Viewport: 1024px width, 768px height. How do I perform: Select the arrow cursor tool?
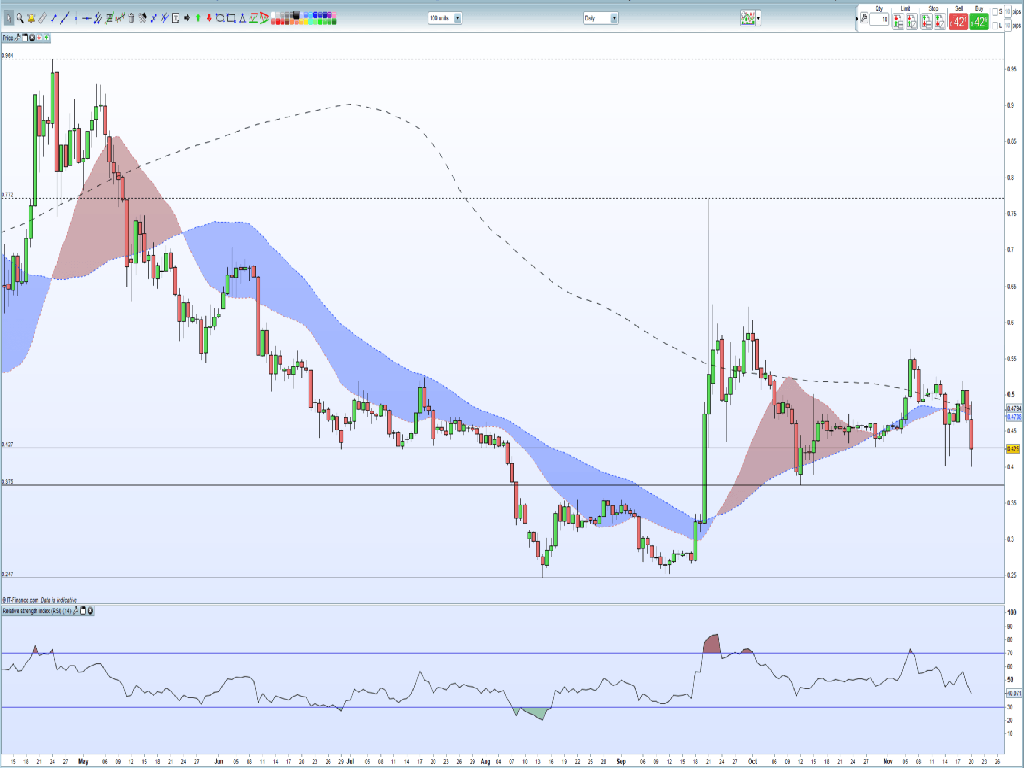pyautogui.click(x=7, y=18)
